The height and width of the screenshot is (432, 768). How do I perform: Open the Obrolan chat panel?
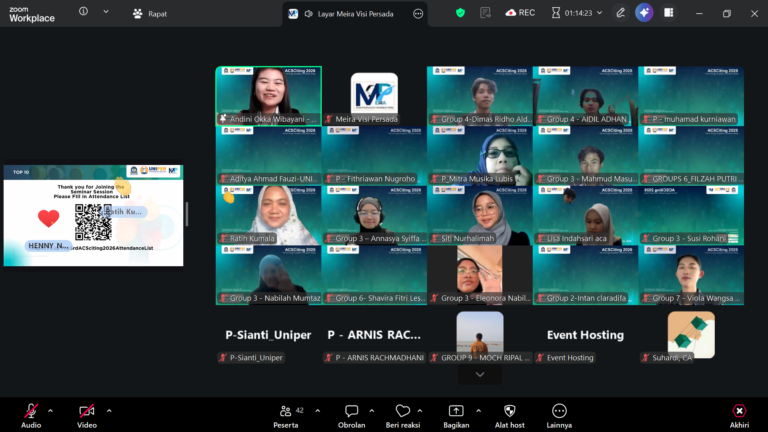[351, 416]
